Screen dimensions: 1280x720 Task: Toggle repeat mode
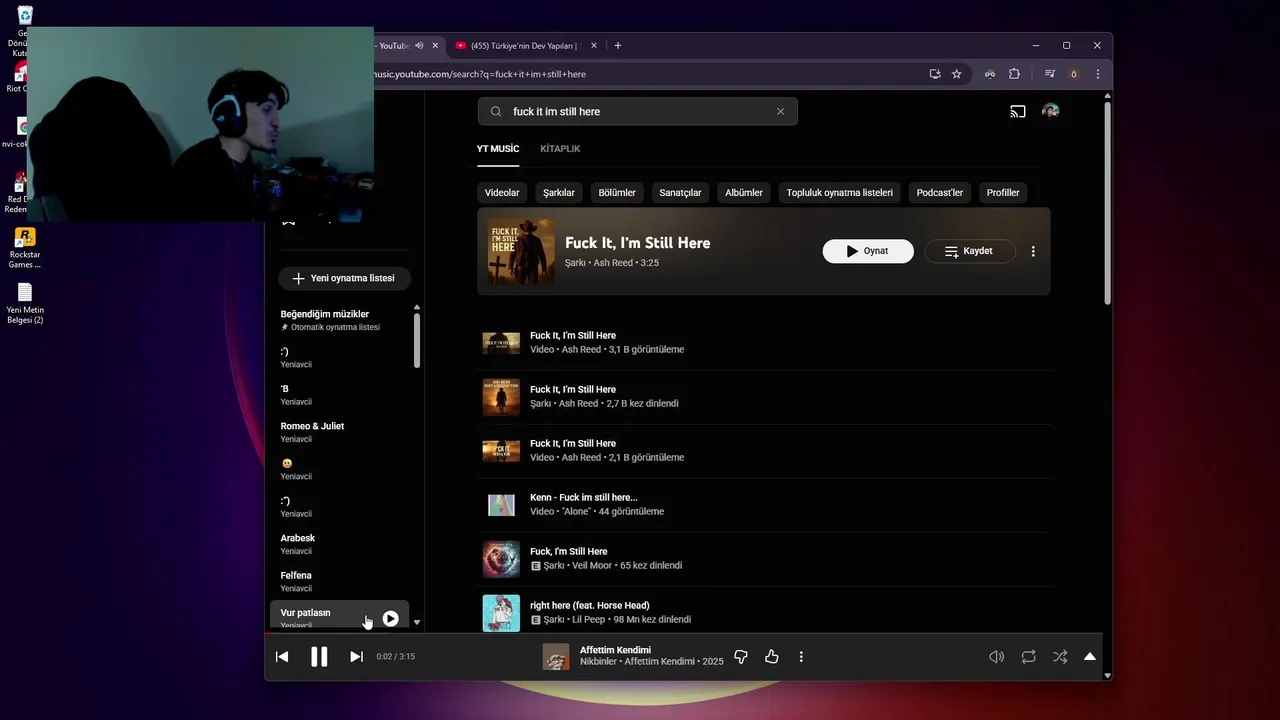[1028, 657]
